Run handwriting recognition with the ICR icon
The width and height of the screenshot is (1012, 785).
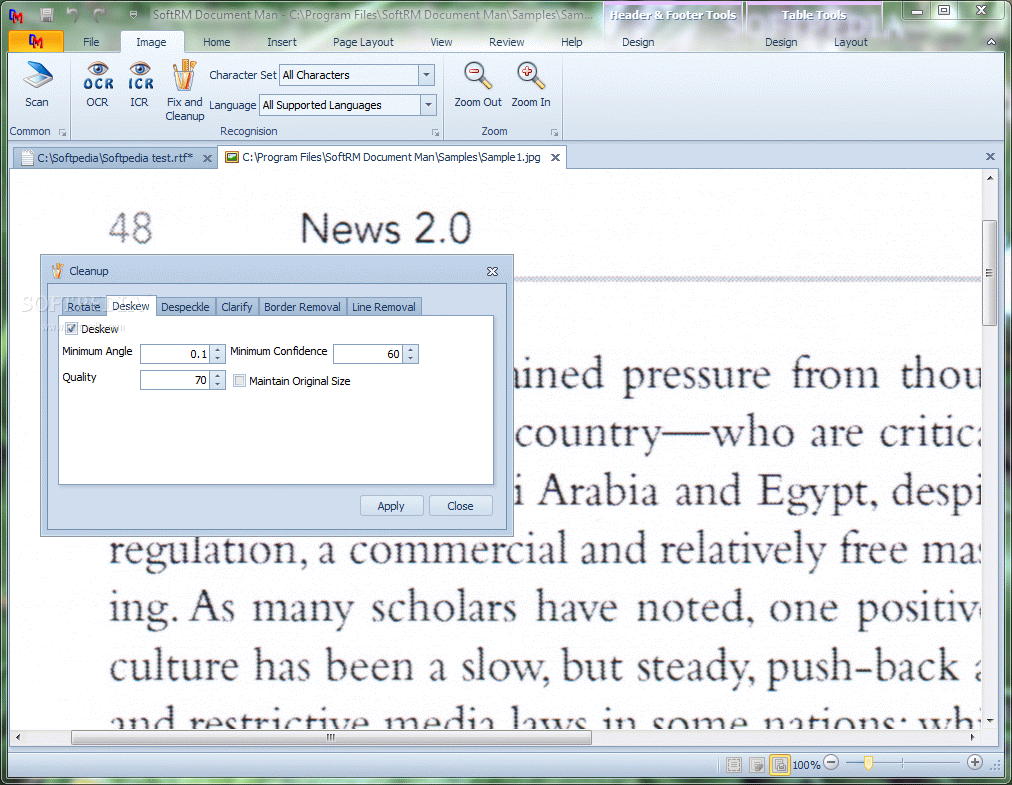point(139,84)
